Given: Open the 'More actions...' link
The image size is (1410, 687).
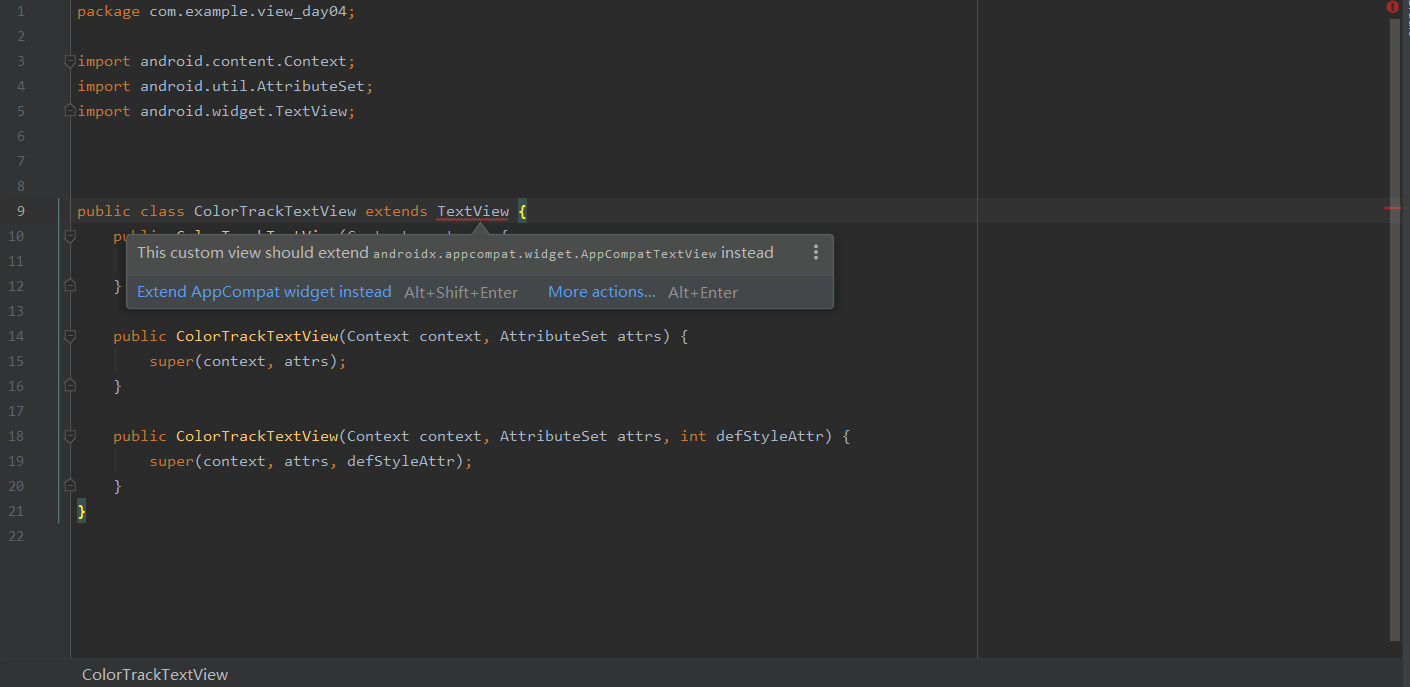Looking at the screenshot, I should click(602, 292).
